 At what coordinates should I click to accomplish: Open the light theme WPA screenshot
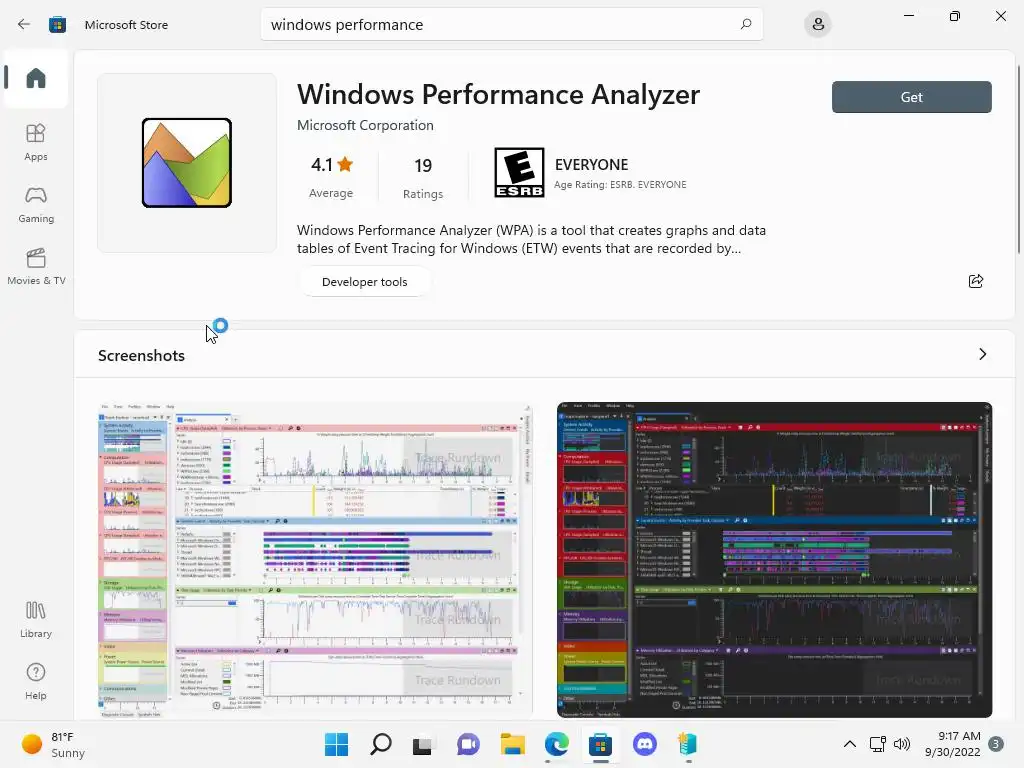[x=315, y=560]
